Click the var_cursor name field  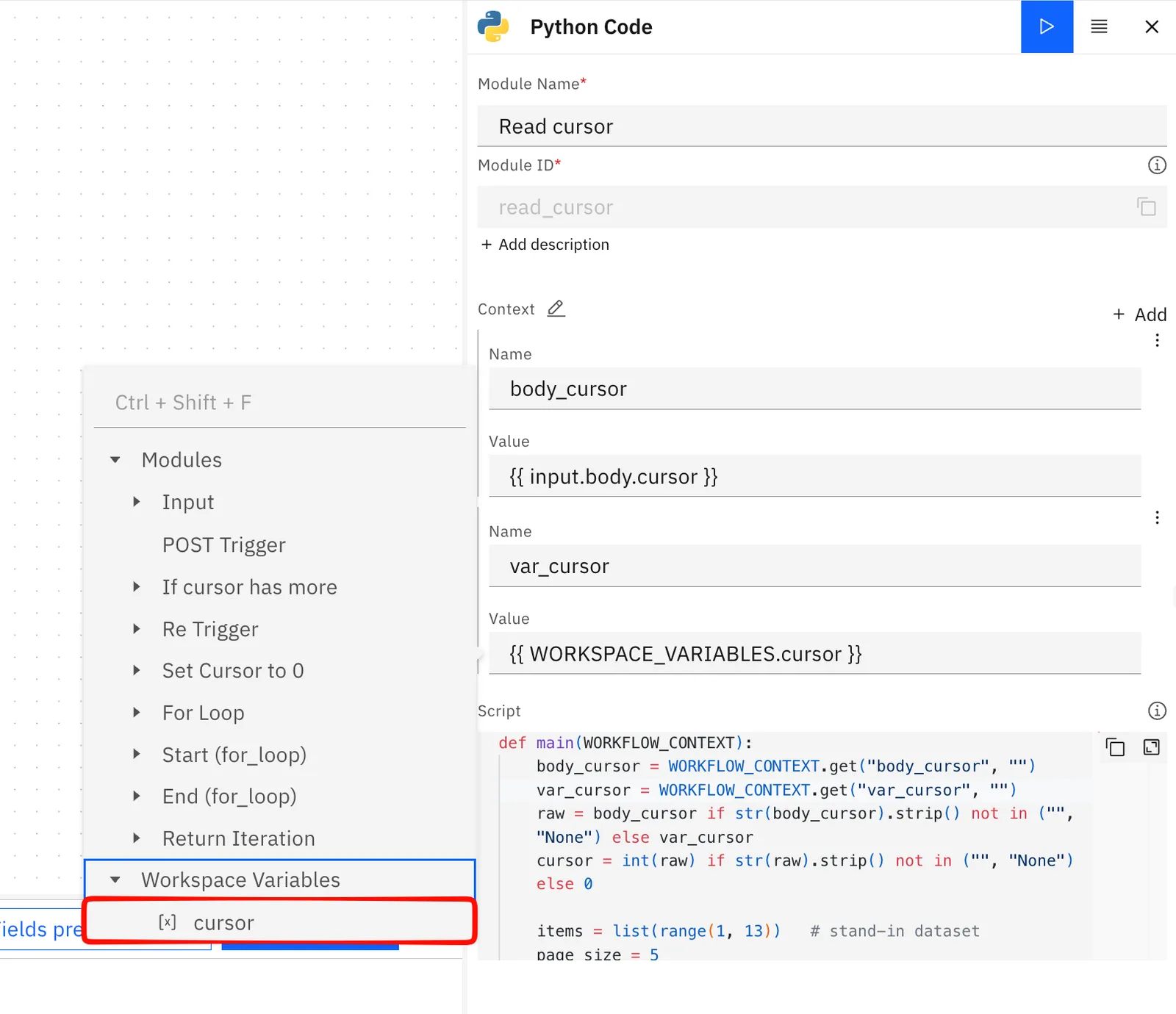[x=814, y=566]
